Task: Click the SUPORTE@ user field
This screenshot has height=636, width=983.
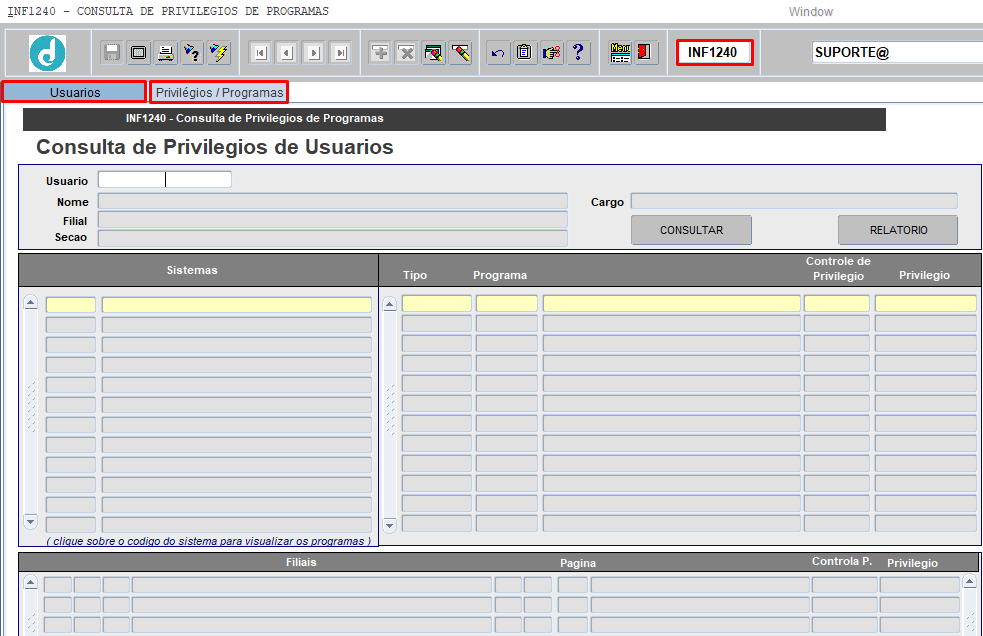Action: [897, 52]
